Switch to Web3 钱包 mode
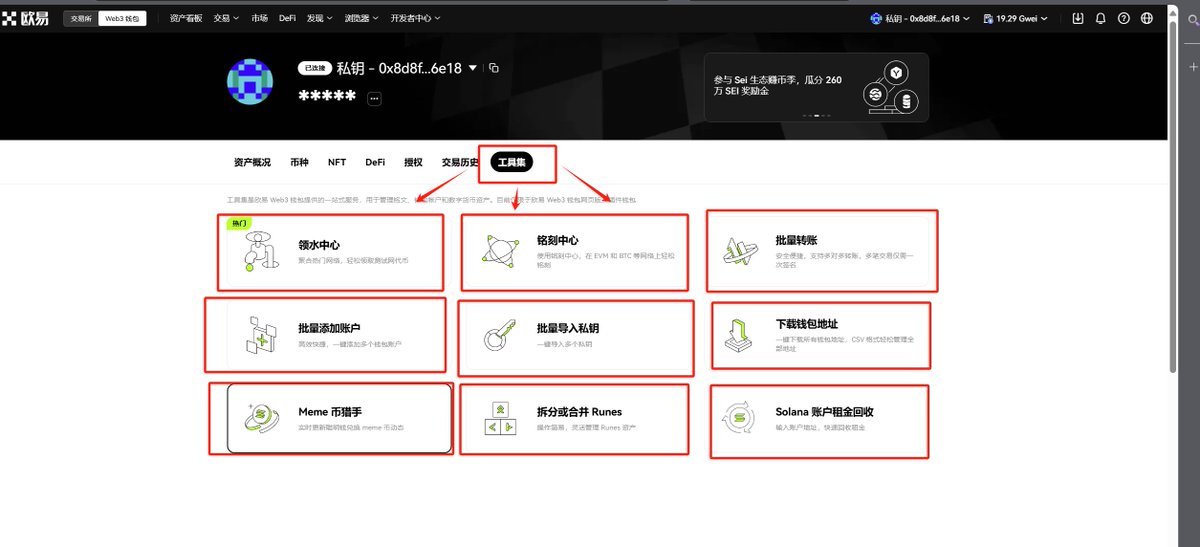Screen dimensions: 1200x547 tap(124, 18)
